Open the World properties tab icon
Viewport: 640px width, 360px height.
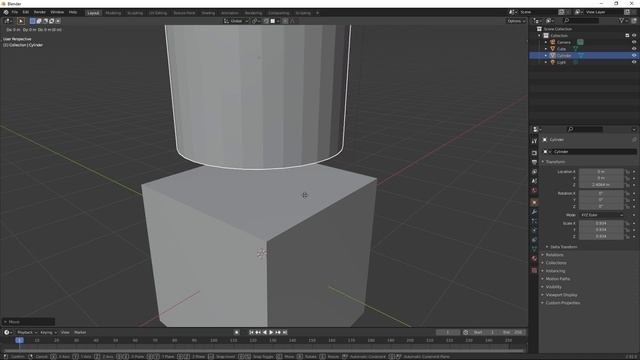click(534, 190)
